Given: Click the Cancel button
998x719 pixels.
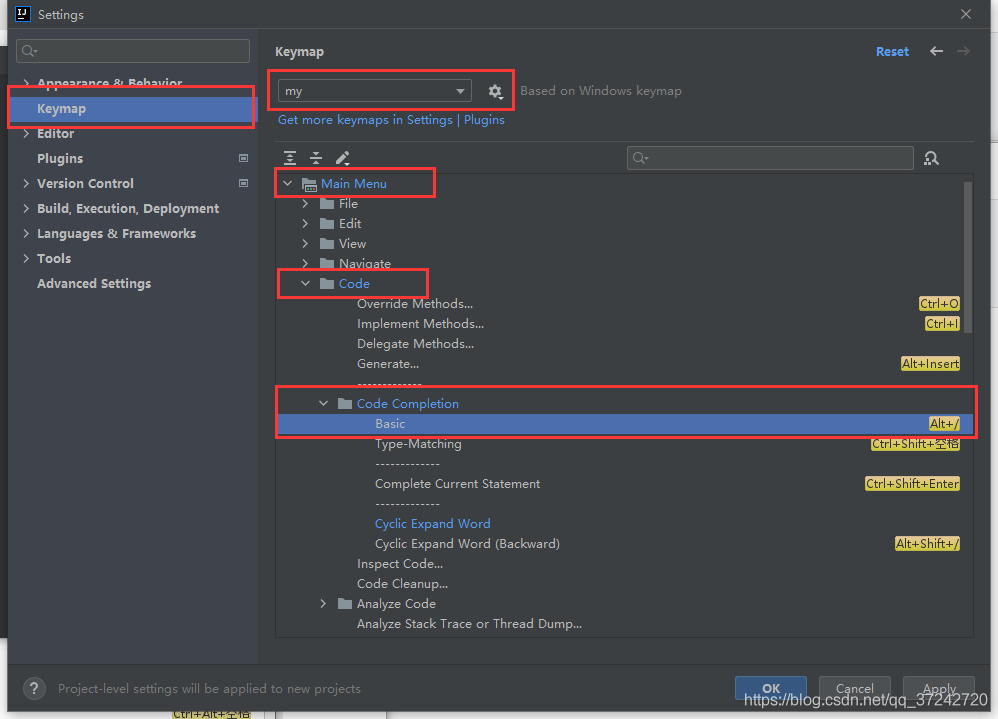Looking at the screenshot, I should click(854, 688).
